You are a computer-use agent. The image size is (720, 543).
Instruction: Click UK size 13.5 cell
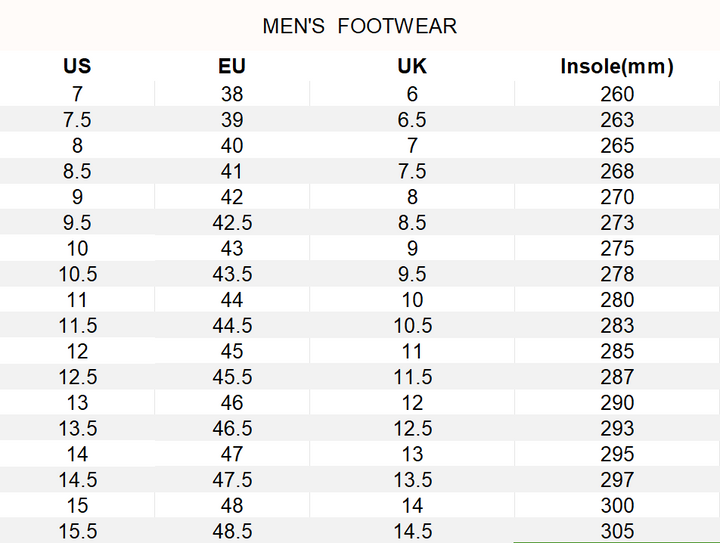coord(412,480)
